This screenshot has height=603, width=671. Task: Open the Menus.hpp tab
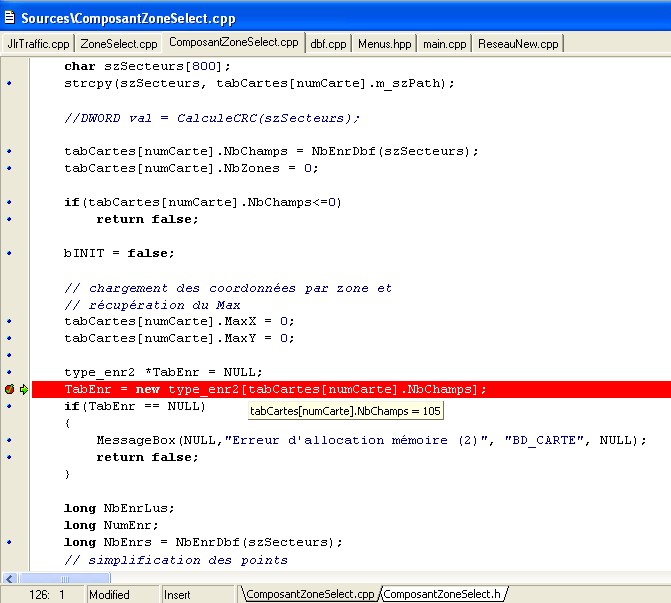[384, 44]
